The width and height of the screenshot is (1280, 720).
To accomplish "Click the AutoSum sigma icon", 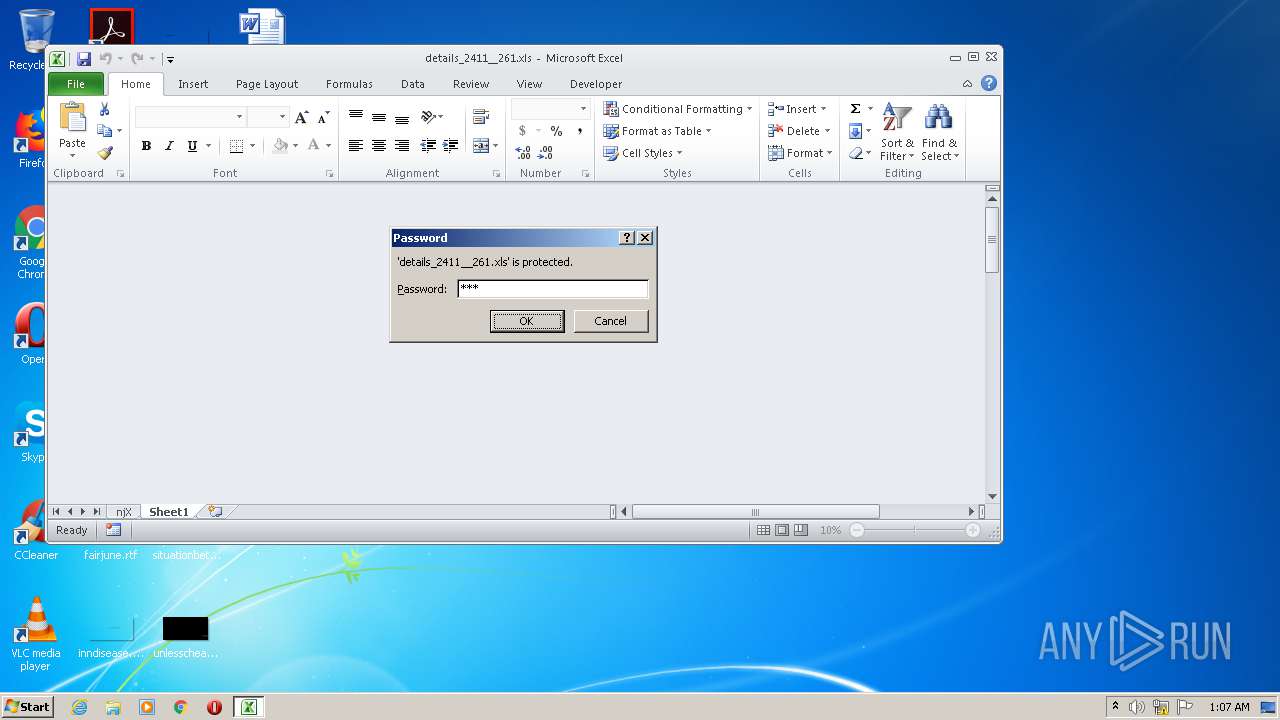I will [855, 109].
